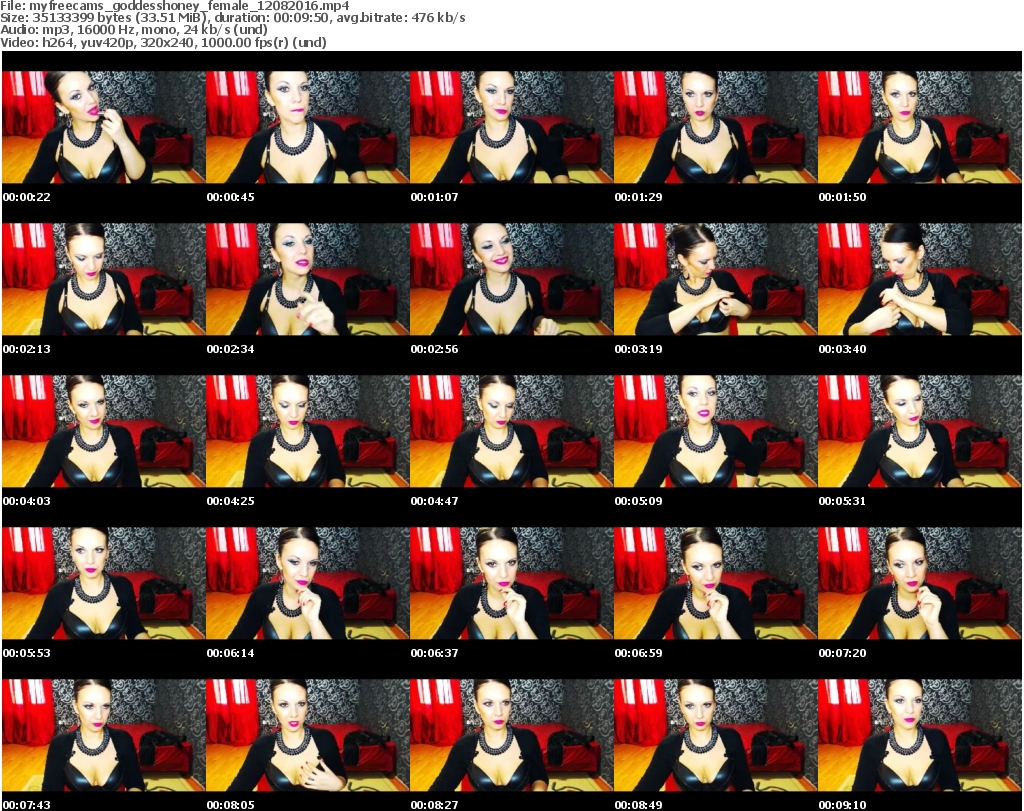Open the frame captured at 00:03:19
The image size is (1024, 811).
click(x=715, y=279)
